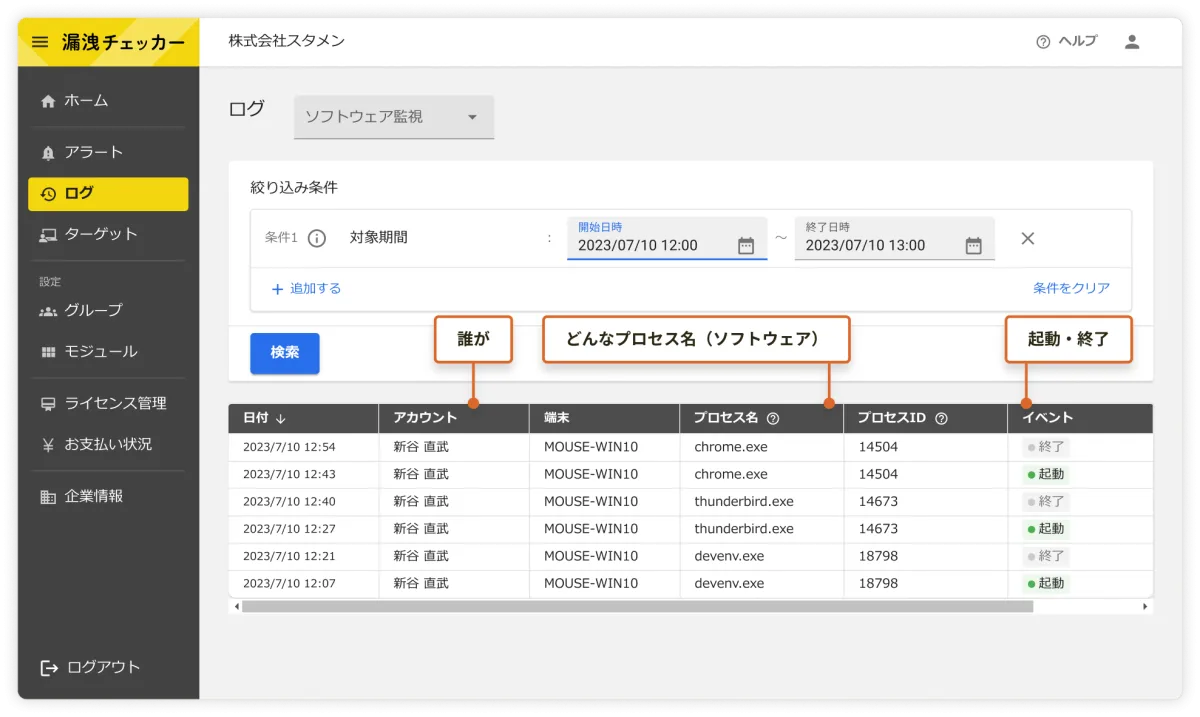Click the X to remove 条件1 filter
This screenshot has height=717, width=1200.
pyautogui.click(x=1027, y=238)
